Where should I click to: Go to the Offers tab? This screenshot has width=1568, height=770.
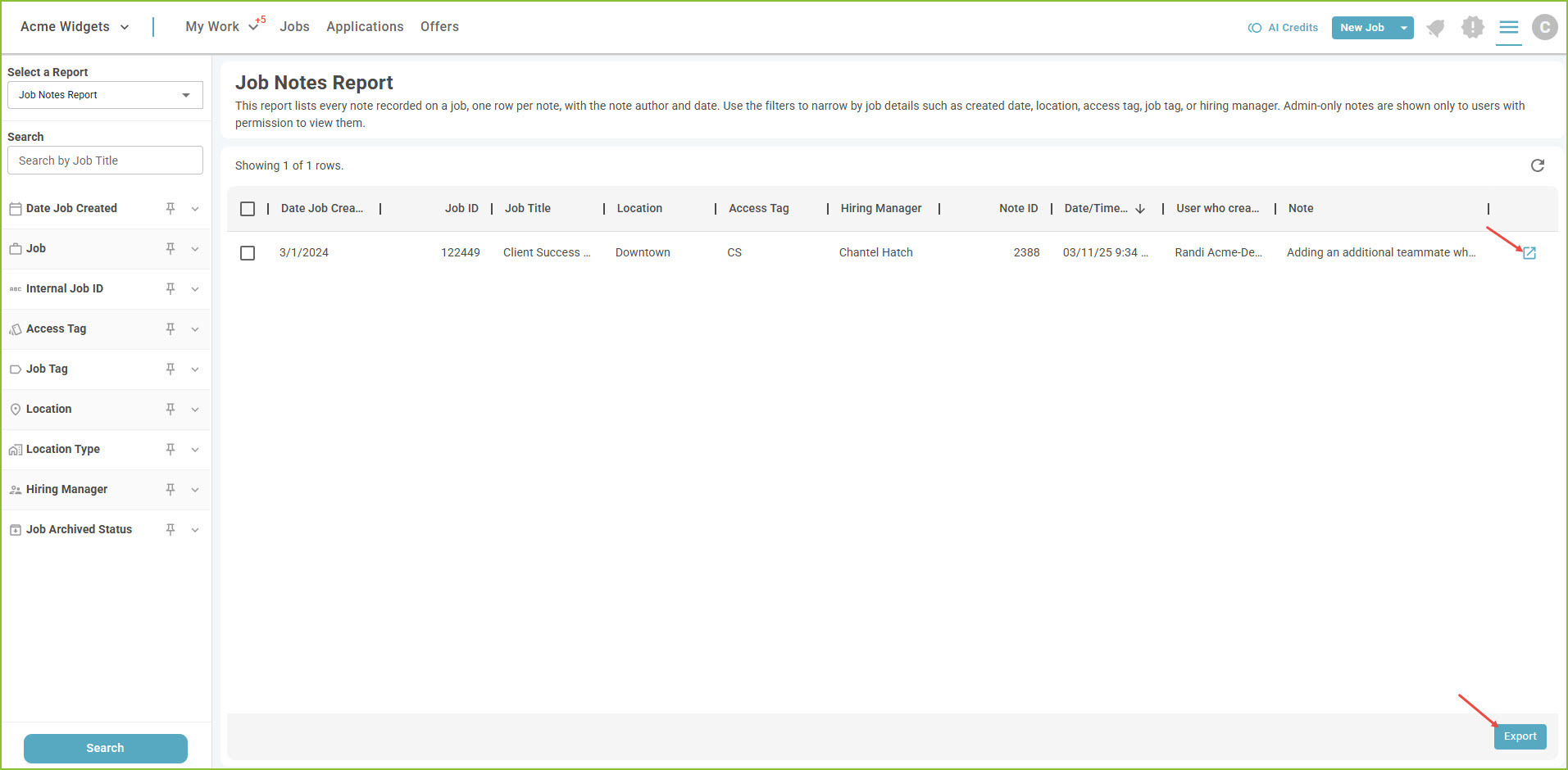[439, 27]
